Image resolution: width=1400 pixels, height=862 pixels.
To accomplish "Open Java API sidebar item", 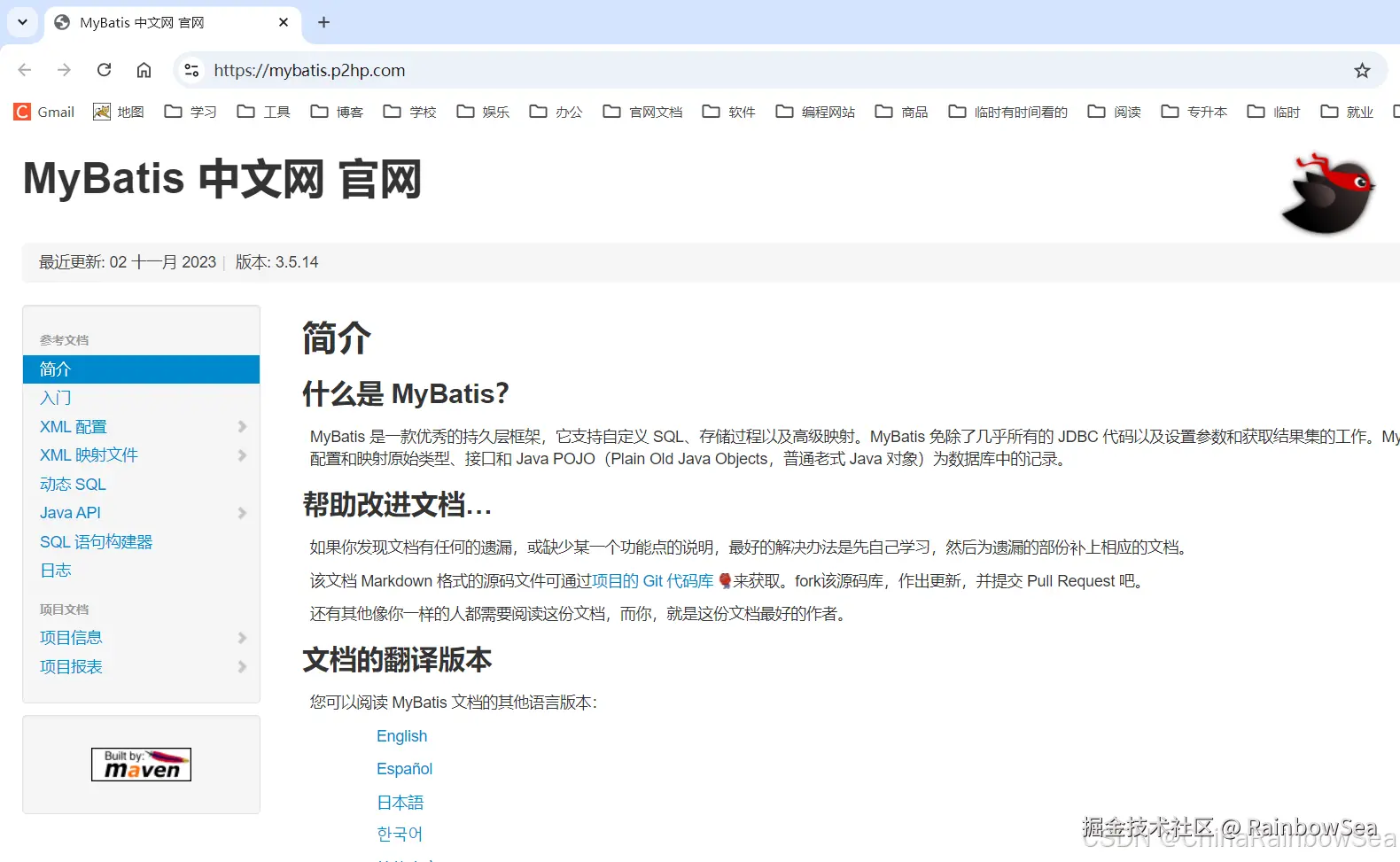I will pos(70,513).
